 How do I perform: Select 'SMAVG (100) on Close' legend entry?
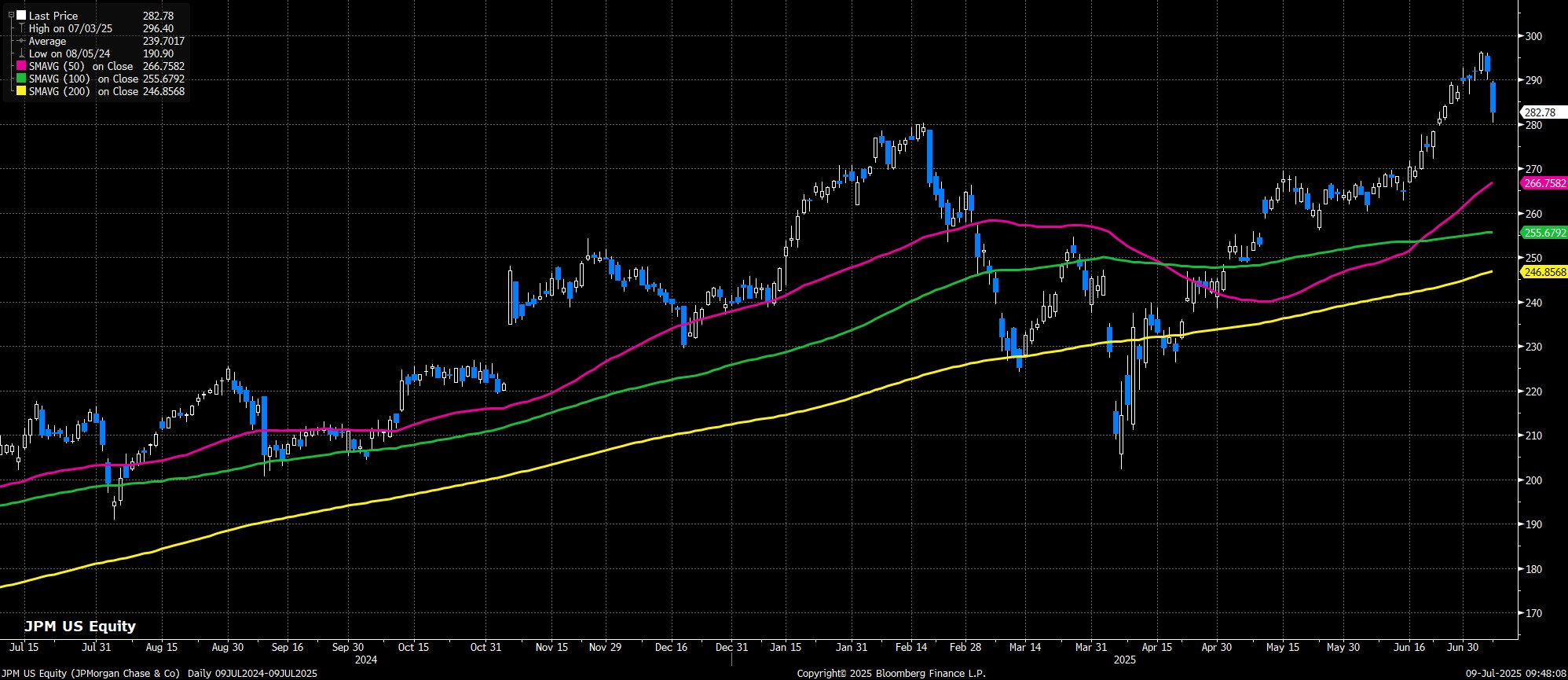point(83,79)
